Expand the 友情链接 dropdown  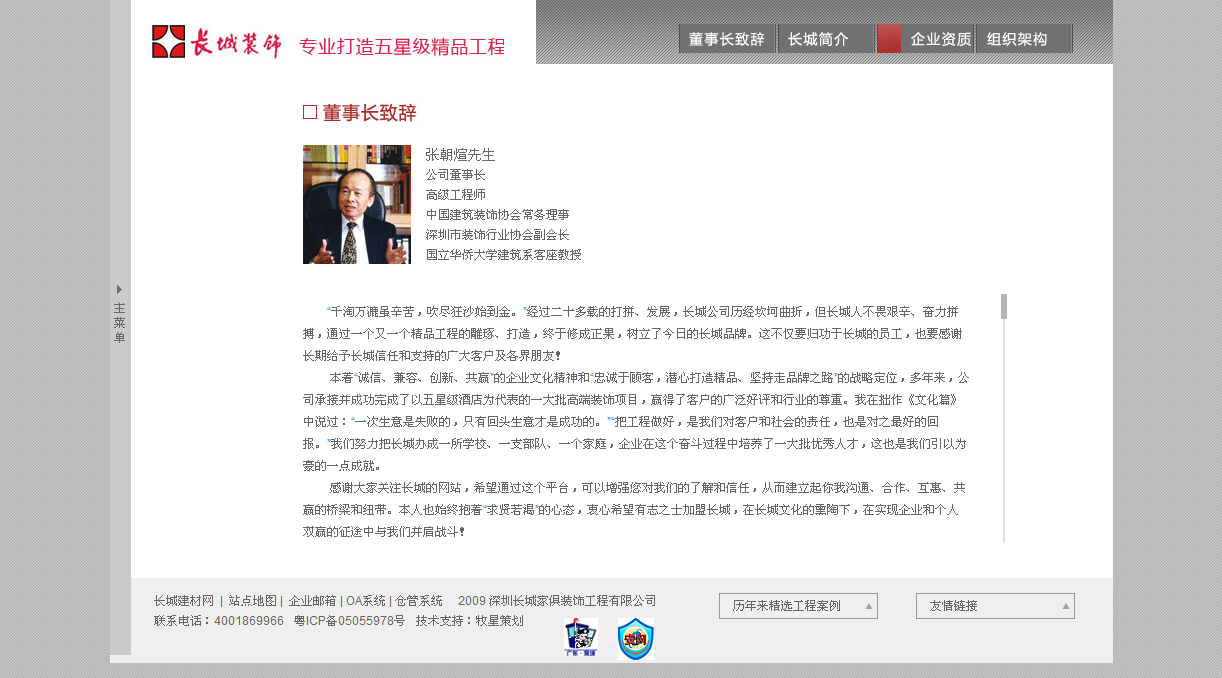pyautogui.click(x=994, y=606)
